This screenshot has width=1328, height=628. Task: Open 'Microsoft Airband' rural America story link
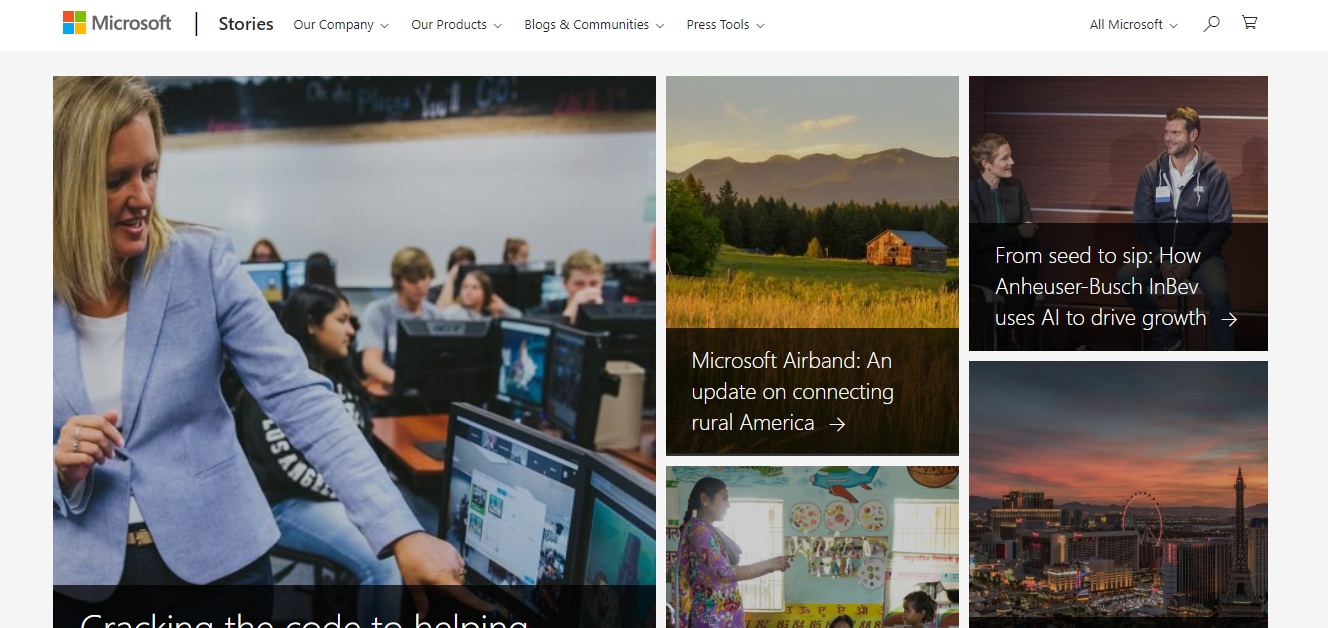point(792,392)
